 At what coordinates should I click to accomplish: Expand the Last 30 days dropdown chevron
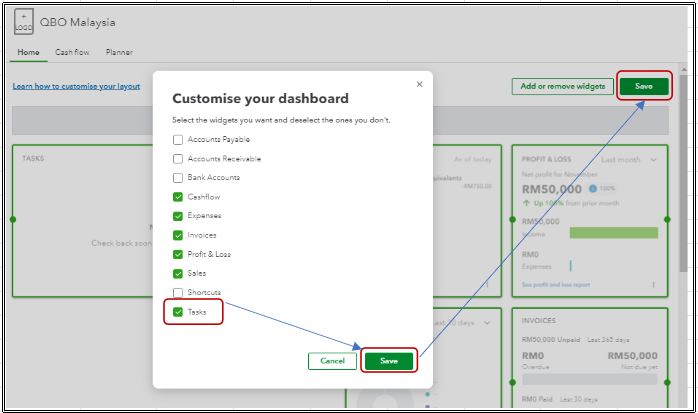tap(487, 323)
